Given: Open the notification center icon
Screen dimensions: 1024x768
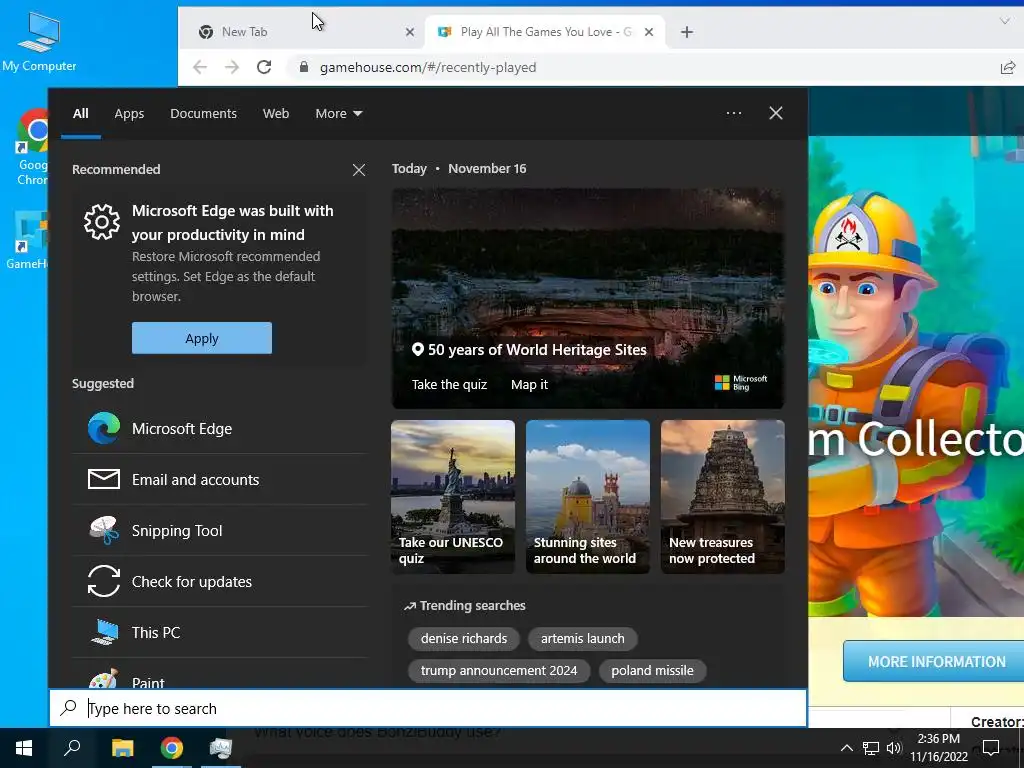Looking at the screenshot, I should pos(991,748).
